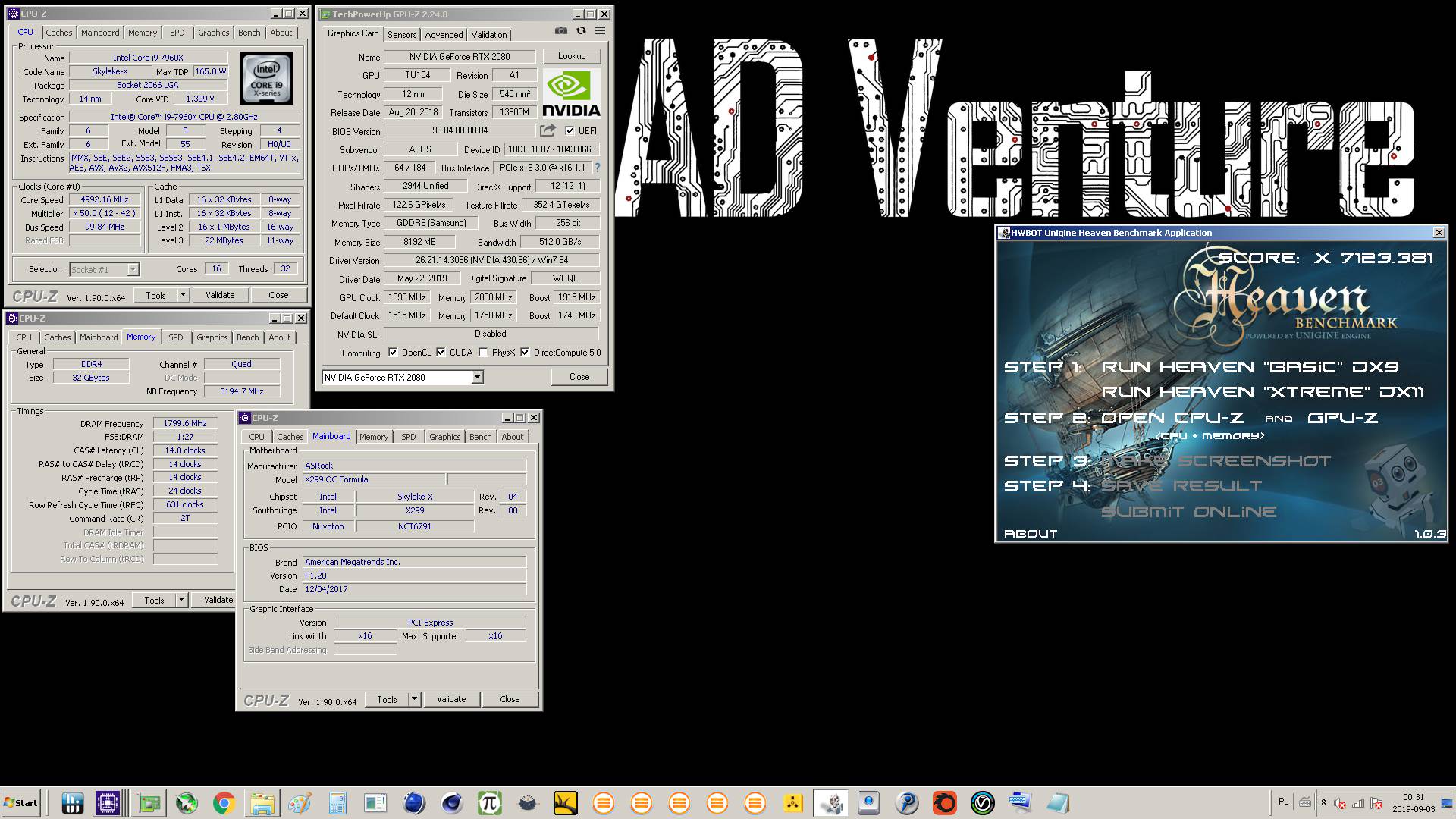The image size is (1456, 819).
Task: Click the PL language indicator
Action: click(x=1283, y=802)
